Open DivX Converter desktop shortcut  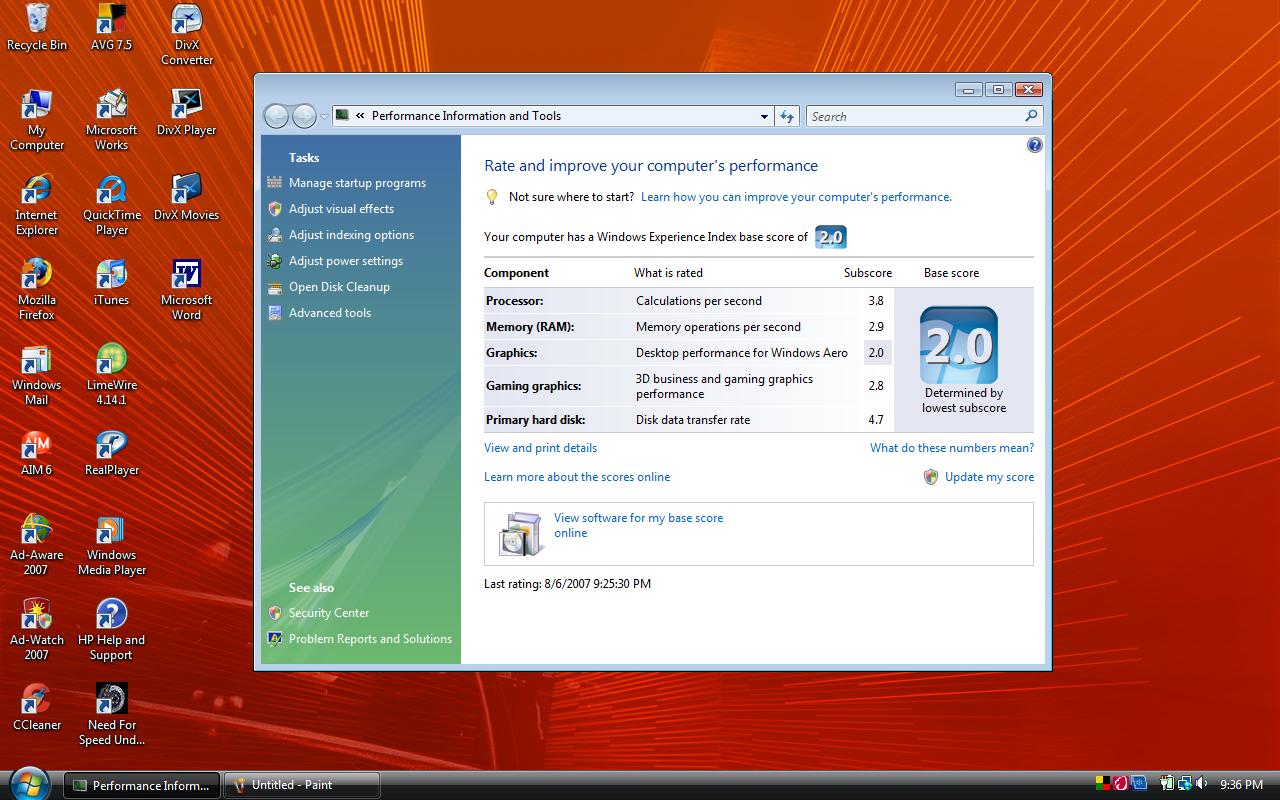coord(187,35)
